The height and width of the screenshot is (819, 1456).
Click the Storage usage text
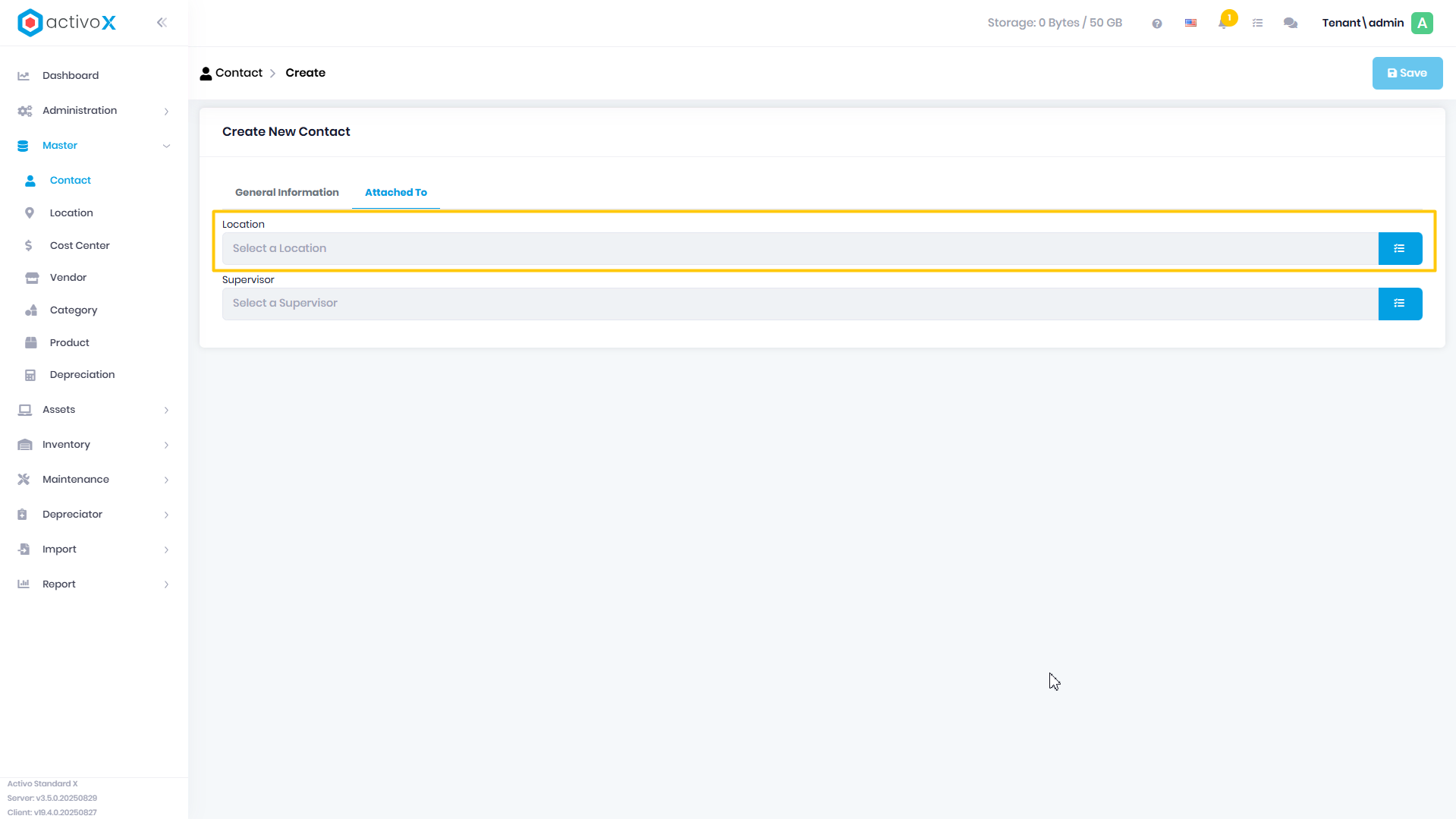(1055, 23)
